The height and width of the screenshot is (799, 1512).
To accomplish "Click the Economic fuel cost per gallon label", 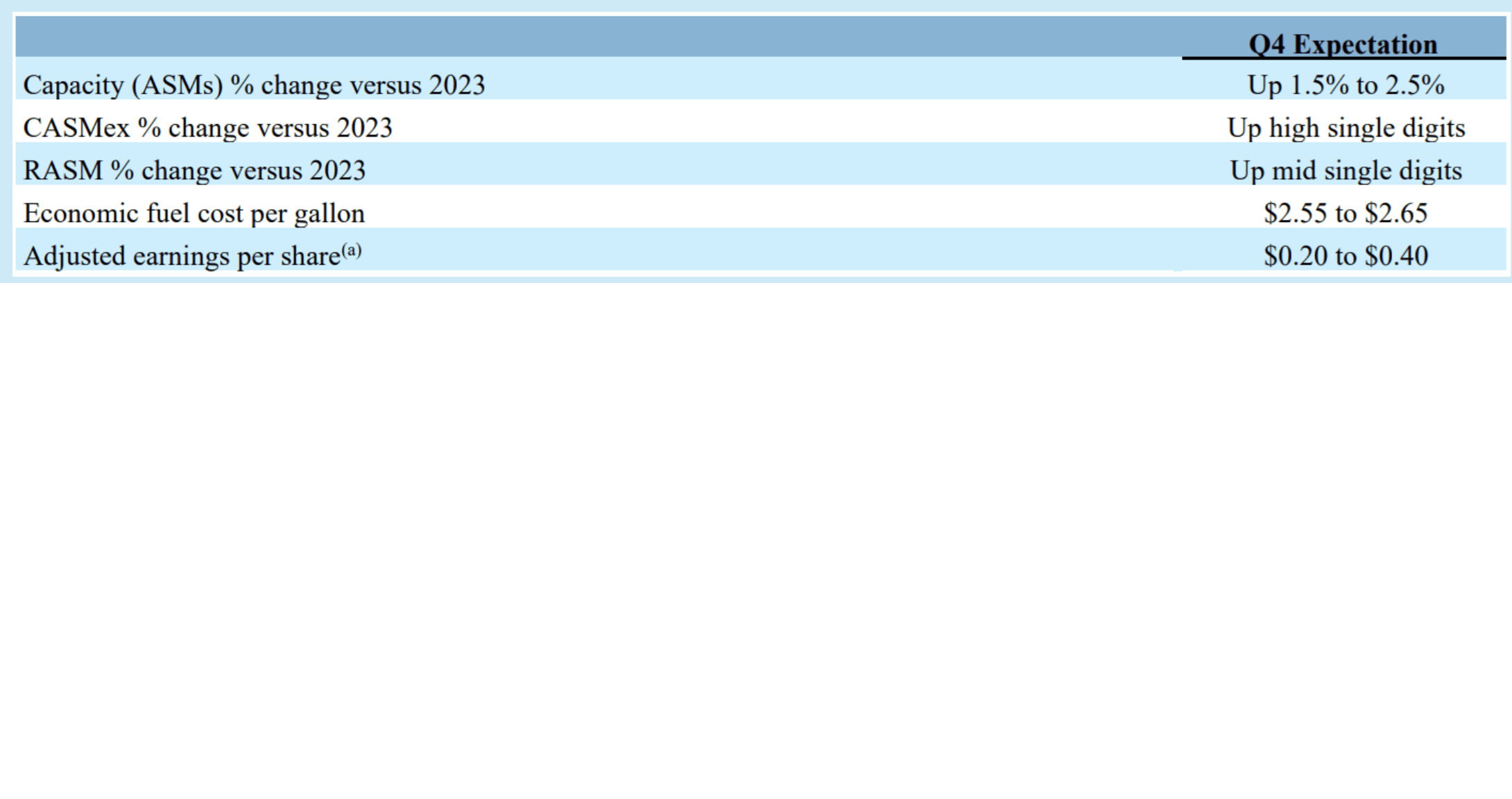I will click(194, 214).
